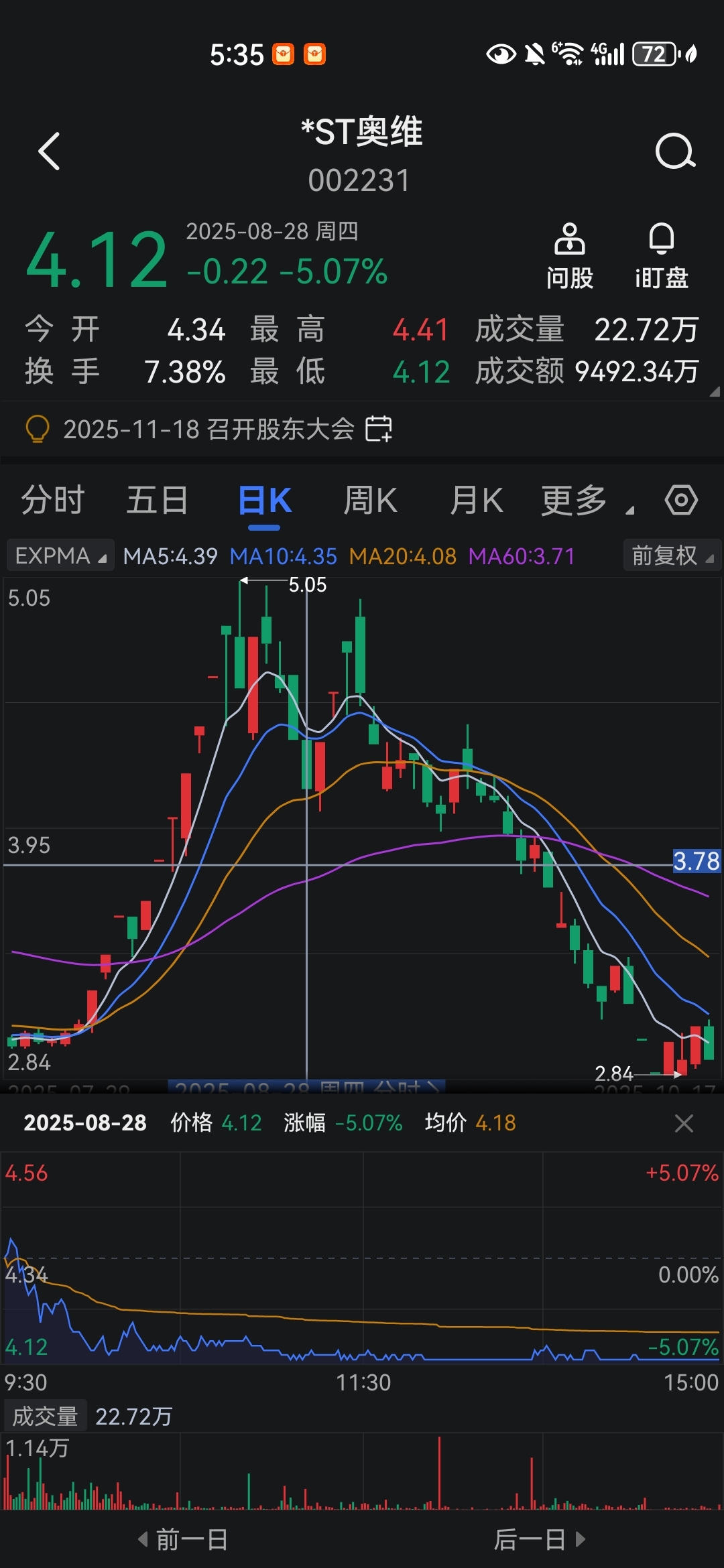Tap MA10:4.35 indicator value
Image resolution: width=724 pixels, height=1568 pixels.
point(283,556)
